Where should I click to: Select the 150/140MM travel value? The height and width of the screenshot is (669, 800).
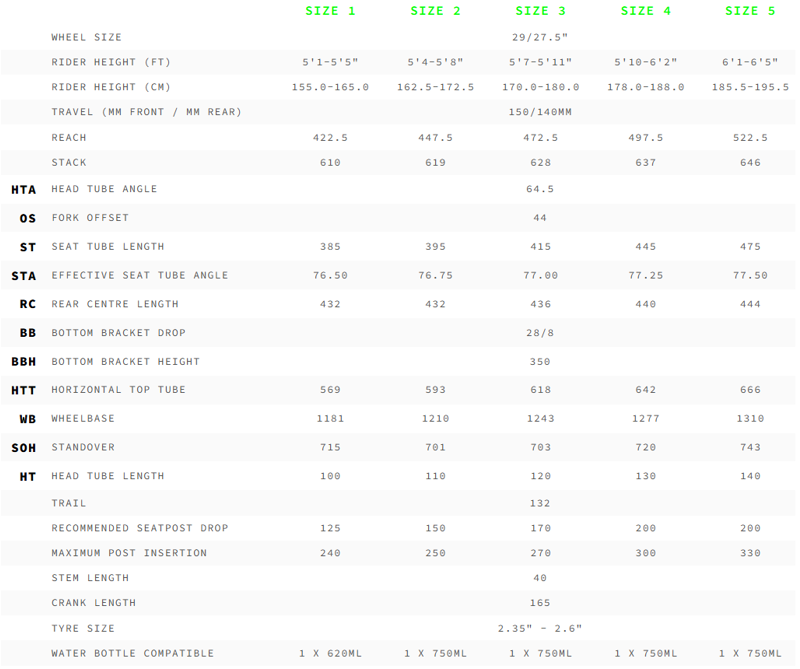(x=540, y=112)
